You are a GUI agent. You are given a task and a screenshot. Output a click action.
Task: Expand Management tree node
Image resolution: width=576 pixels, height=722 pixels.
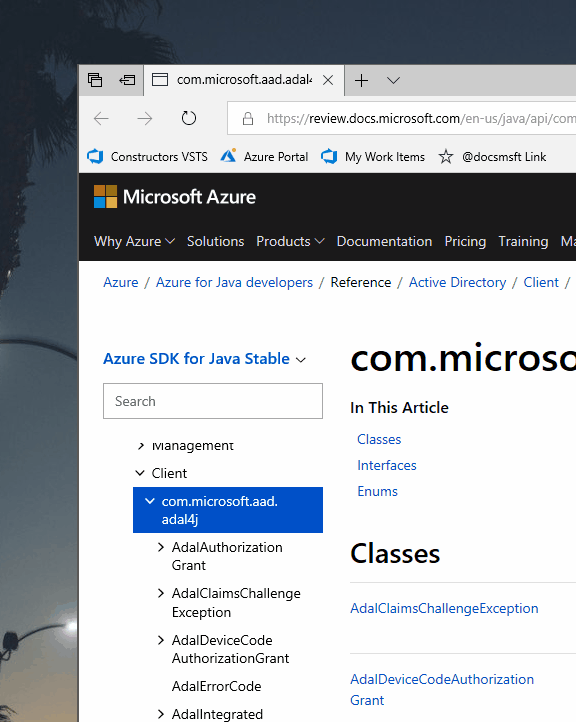click(x=141, y=446)
